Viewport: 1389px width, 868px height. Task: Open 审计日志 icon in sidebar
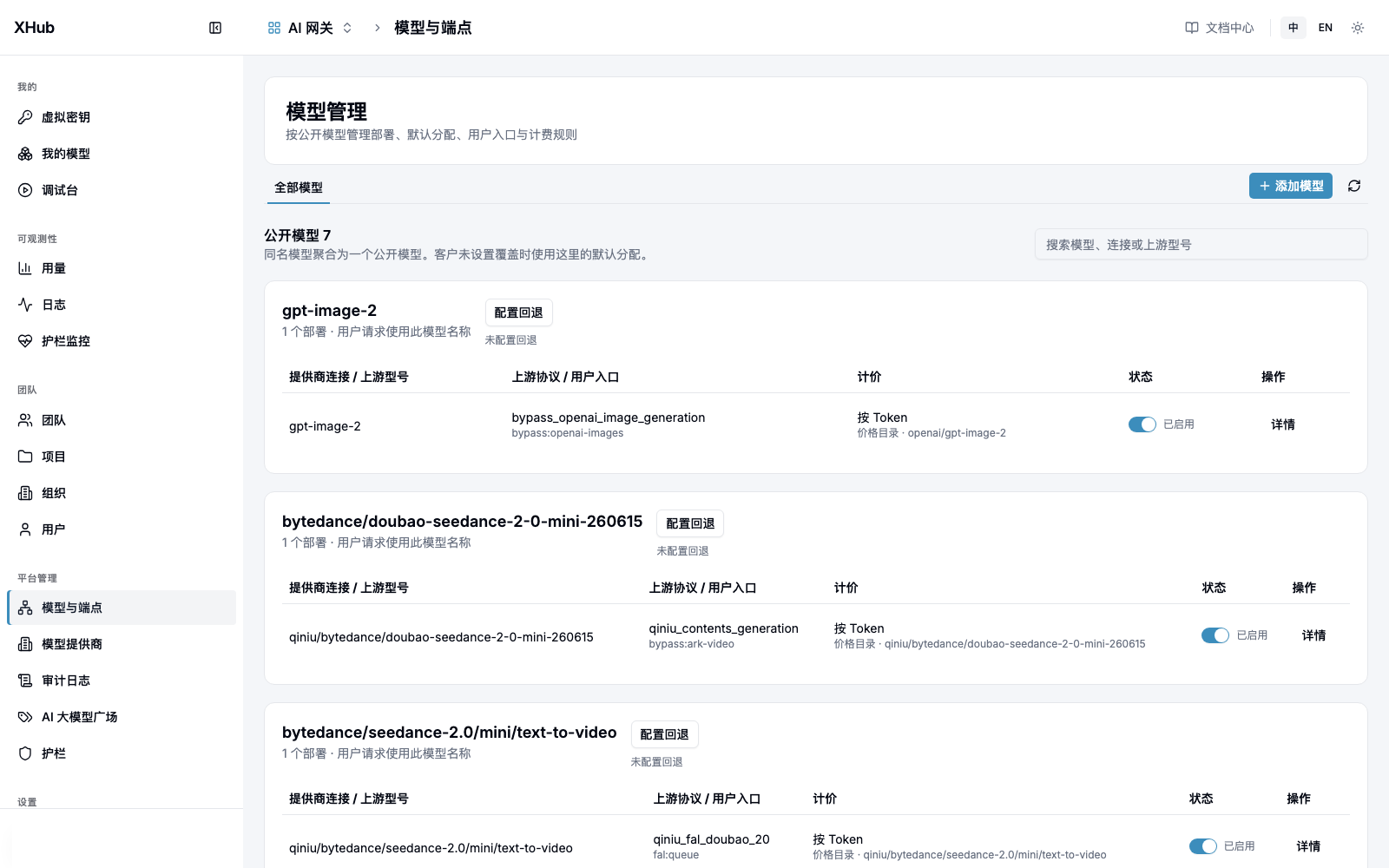click(x=25, y=681)
